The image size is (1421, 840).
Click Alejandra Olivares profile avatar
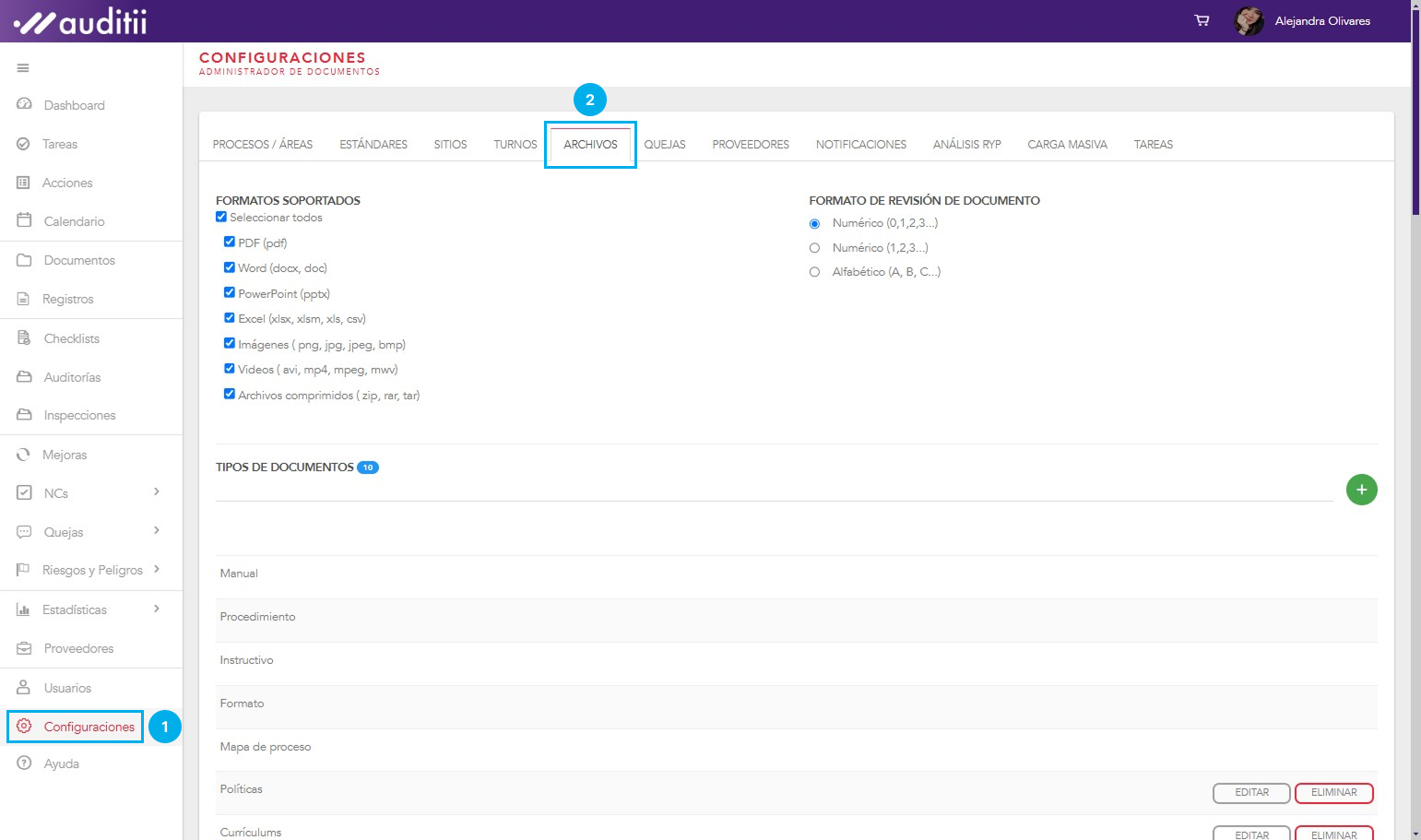coord(1249,20)
